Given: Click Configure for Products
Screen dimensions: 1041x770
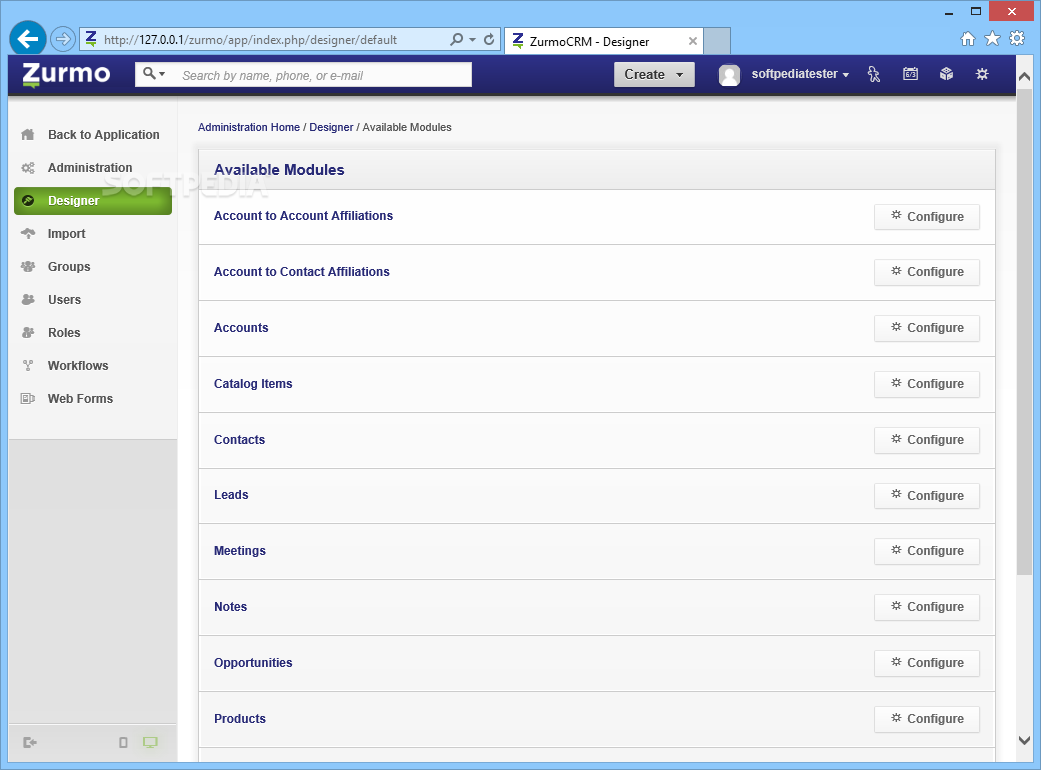Looking at the screenshot, I should (x=927, y=719).
